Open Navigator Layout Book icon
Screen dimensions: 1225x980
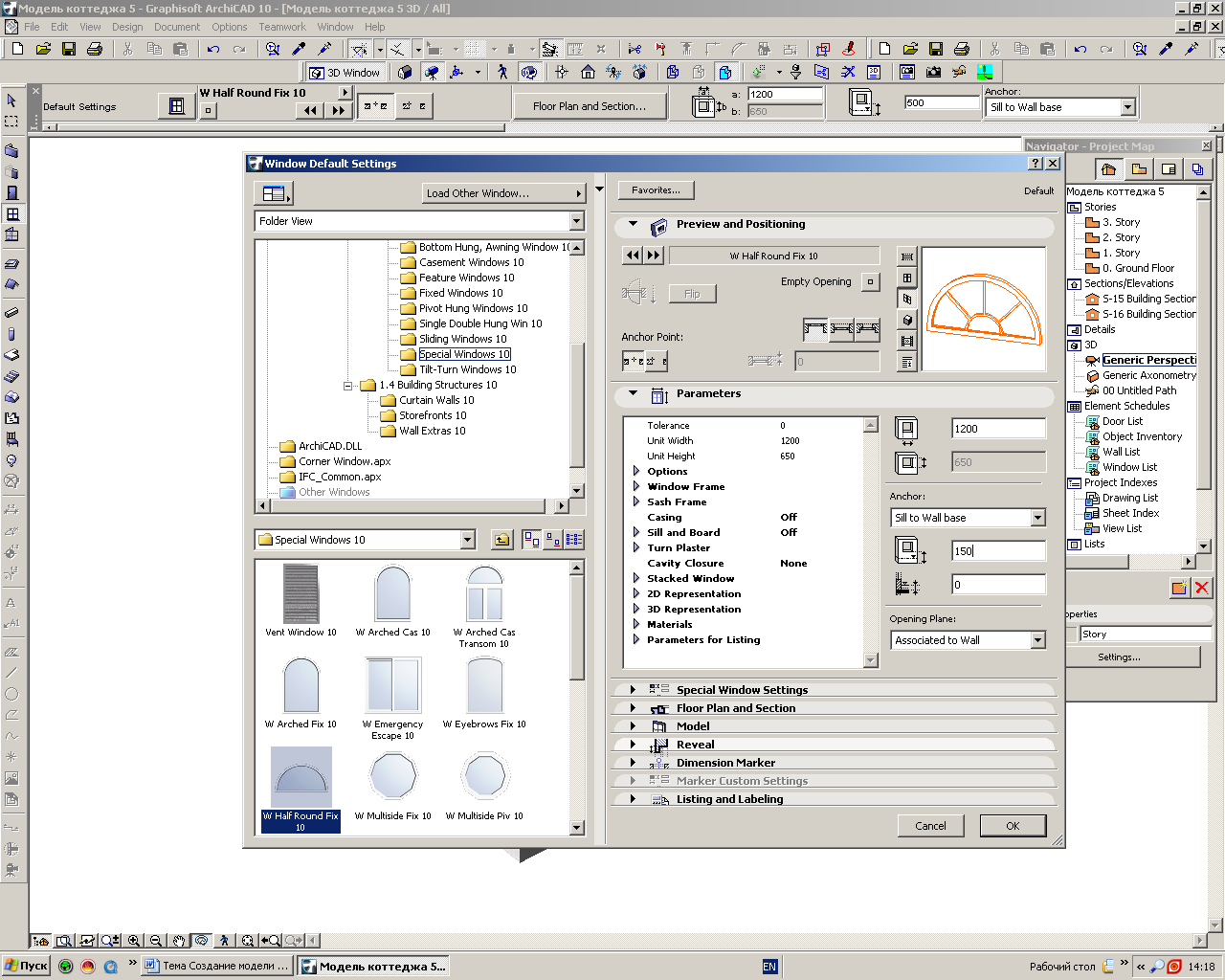pos(1168,169)
